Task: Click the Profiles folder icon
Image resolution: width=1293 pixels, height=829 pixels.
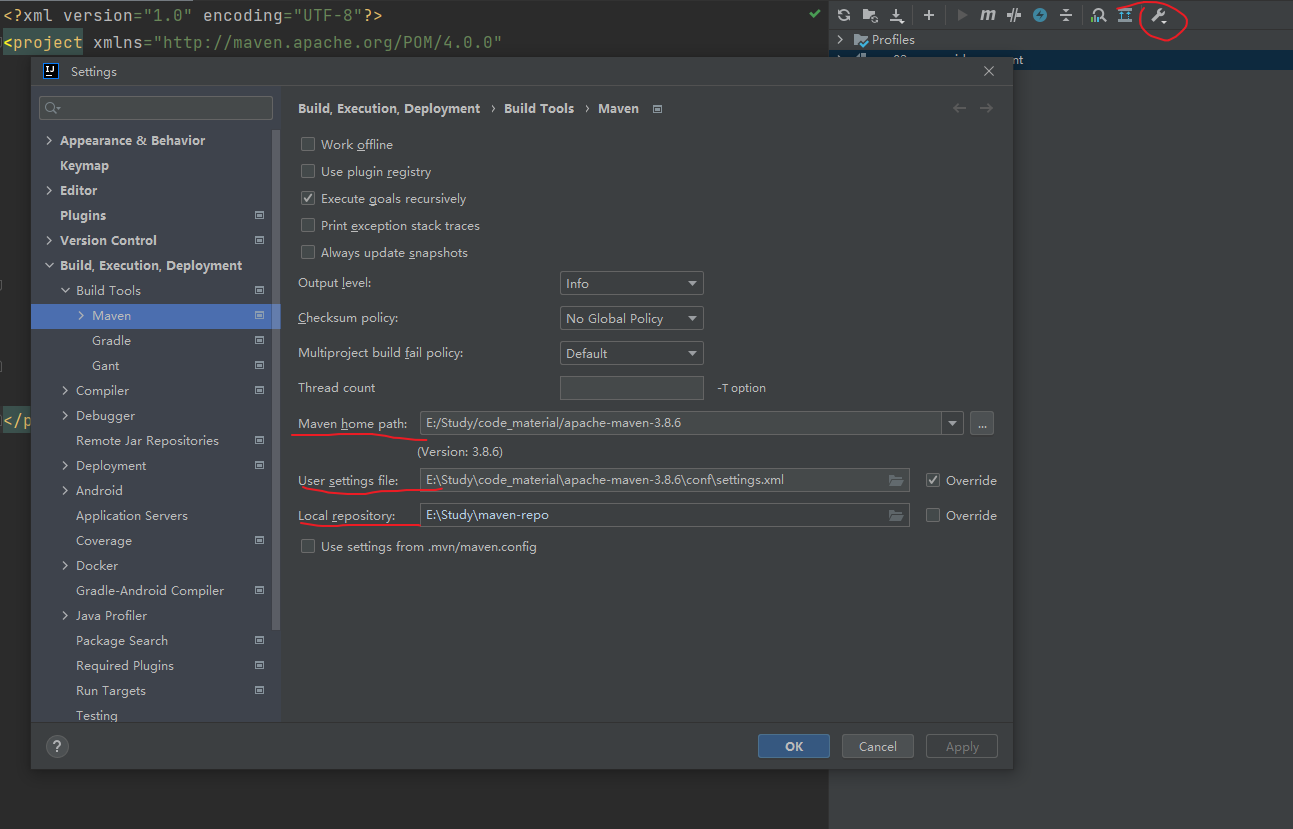Action: [861, 40]
